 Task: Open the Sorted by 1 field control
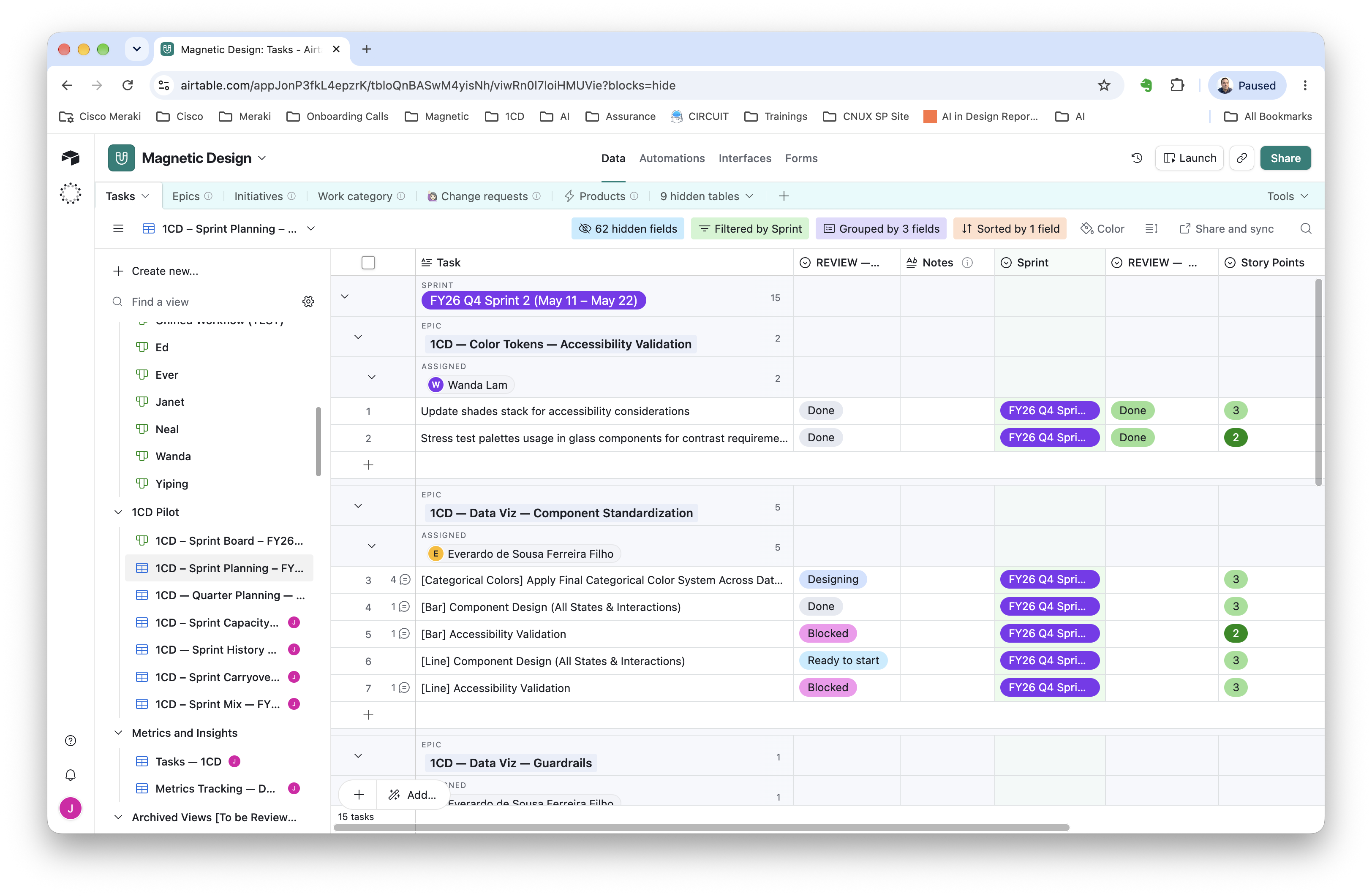pos(1010,229)
